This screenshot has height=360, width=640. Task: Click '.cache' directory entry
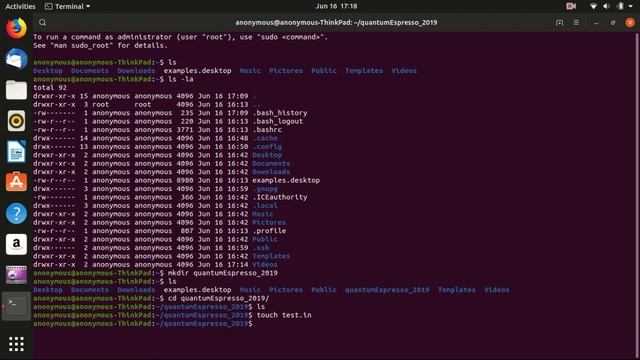[x=265, y=138]
